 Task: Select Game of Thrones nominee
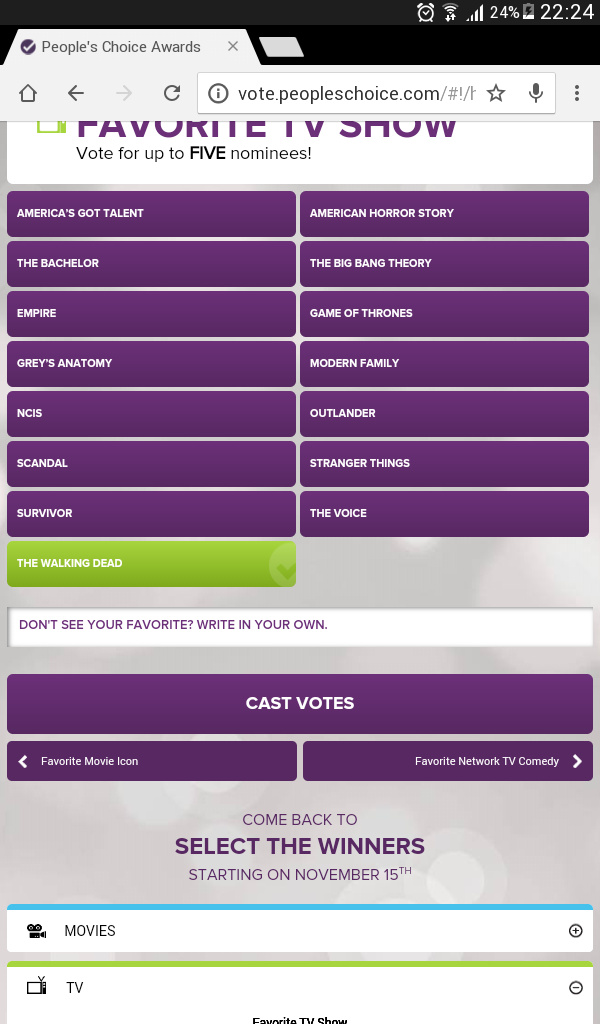point(445,313)
